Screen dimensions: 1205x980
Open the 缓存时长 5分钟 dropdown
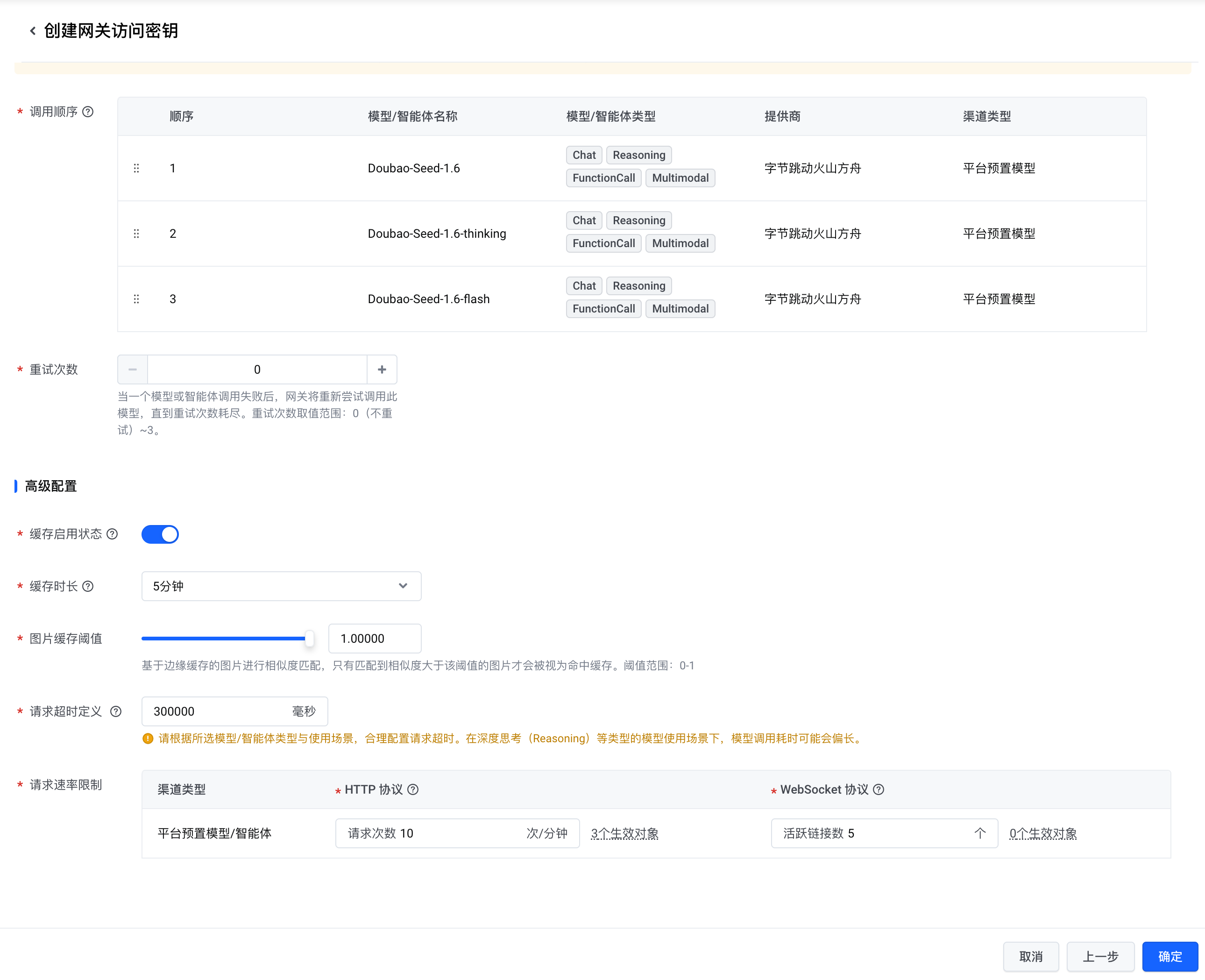click(281, 587)
